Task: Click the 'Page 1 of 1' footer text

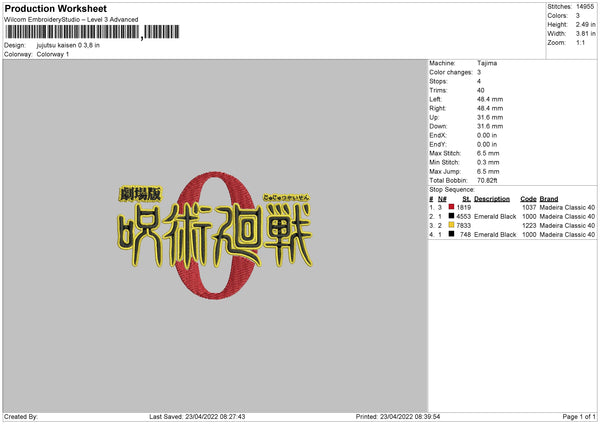Action: pyautogui.click(x=579, y=417)
